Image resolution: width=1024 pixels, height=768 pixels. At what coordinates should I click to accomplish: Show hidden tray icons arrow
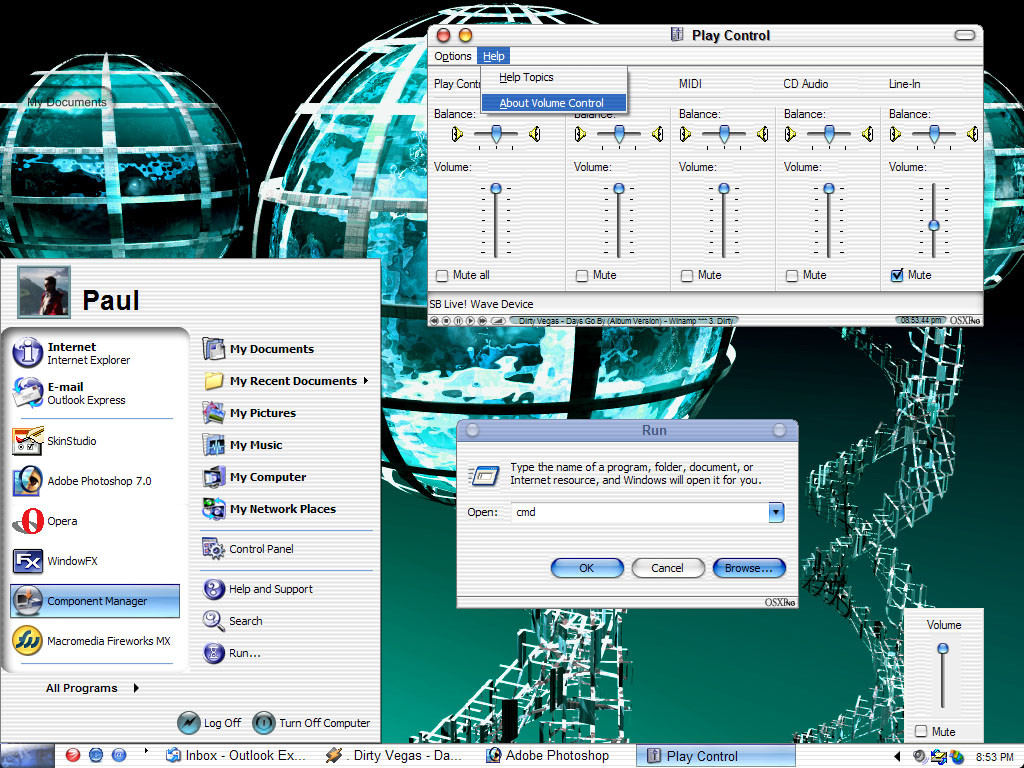(x=897, y=756)
